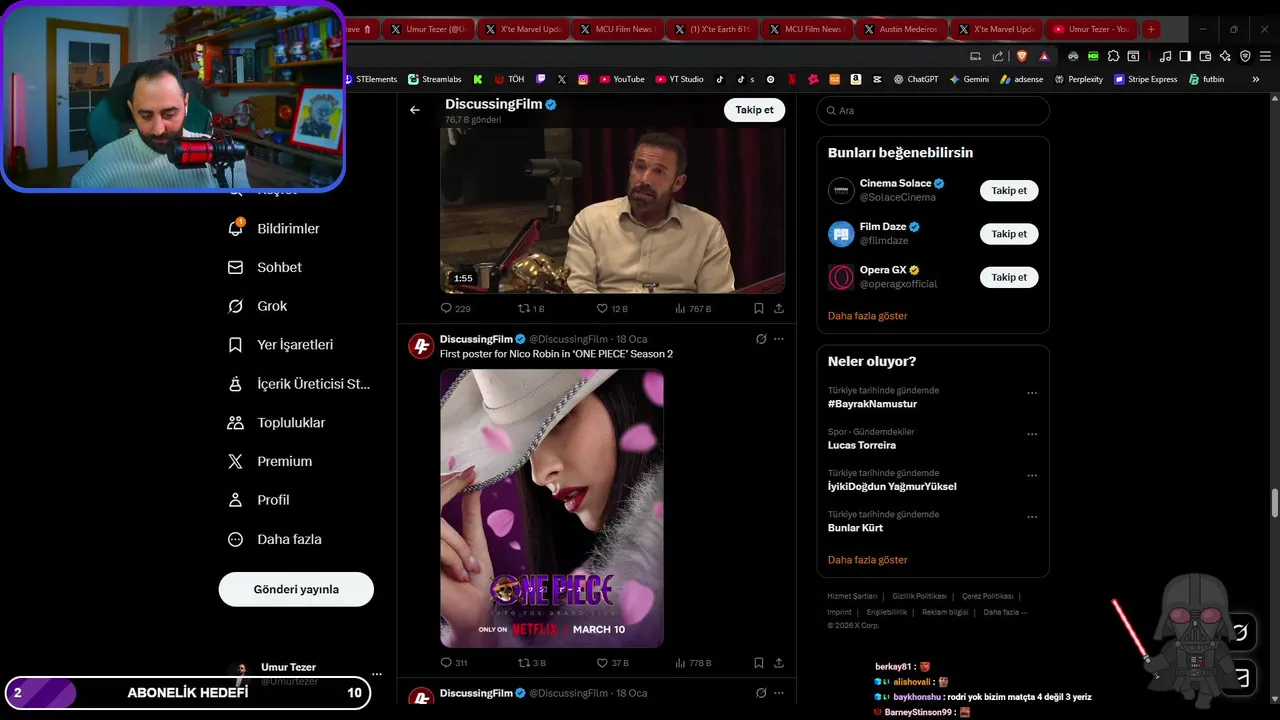Screen dimensions: 1280x720
Task: Like the Nico Robin poster post (37 B)
Action: point(612,663)
